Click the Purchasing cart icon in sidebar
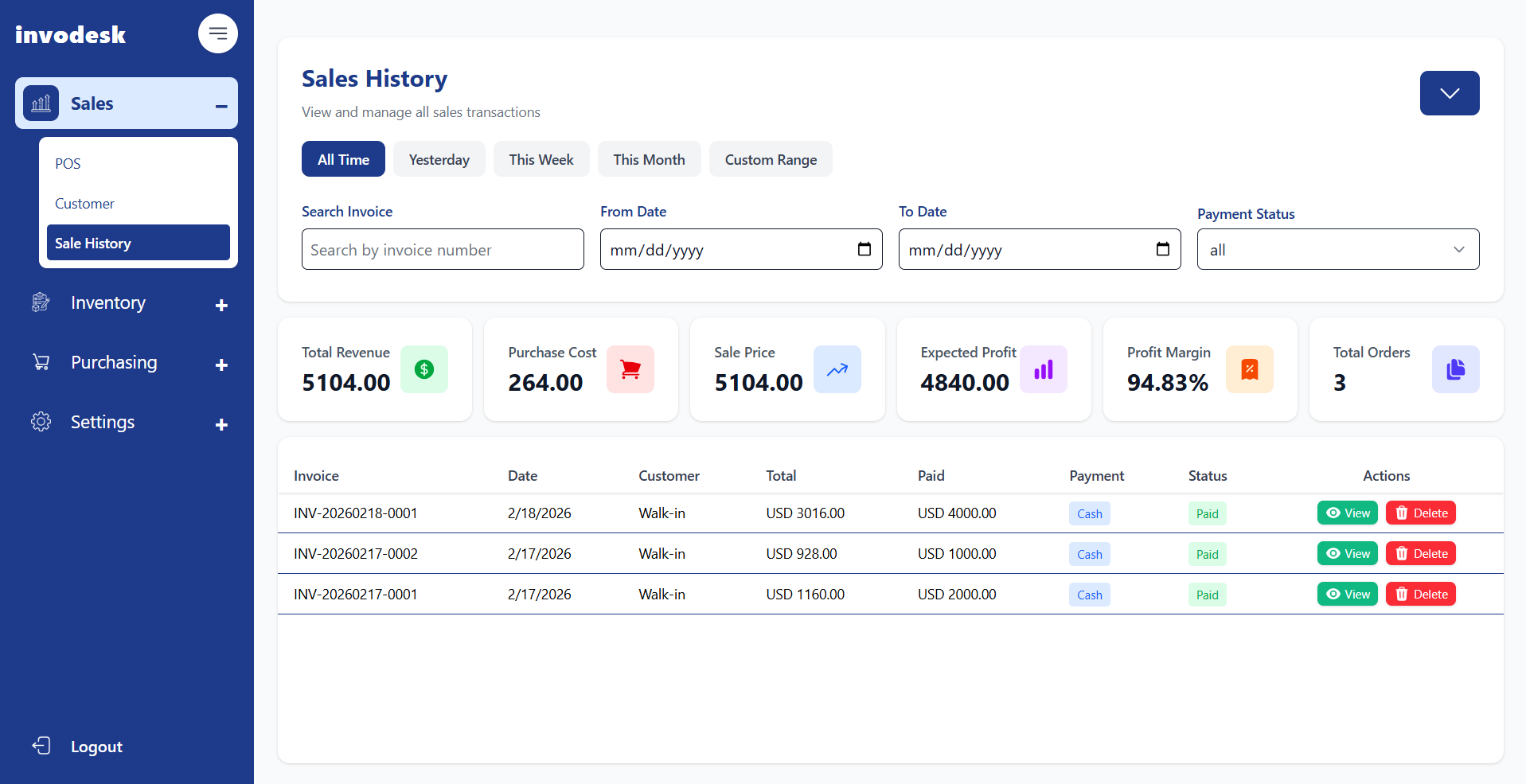Screen dimensions: 1526x784 41,361
